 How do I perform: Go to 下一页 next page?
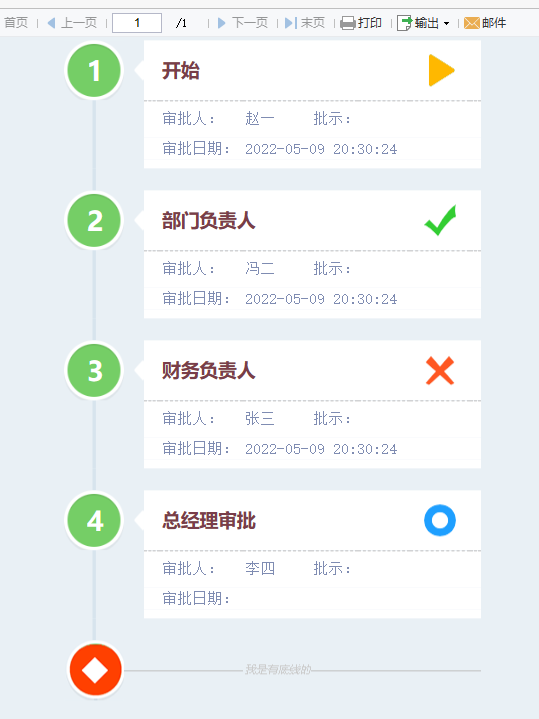point(243,22)
